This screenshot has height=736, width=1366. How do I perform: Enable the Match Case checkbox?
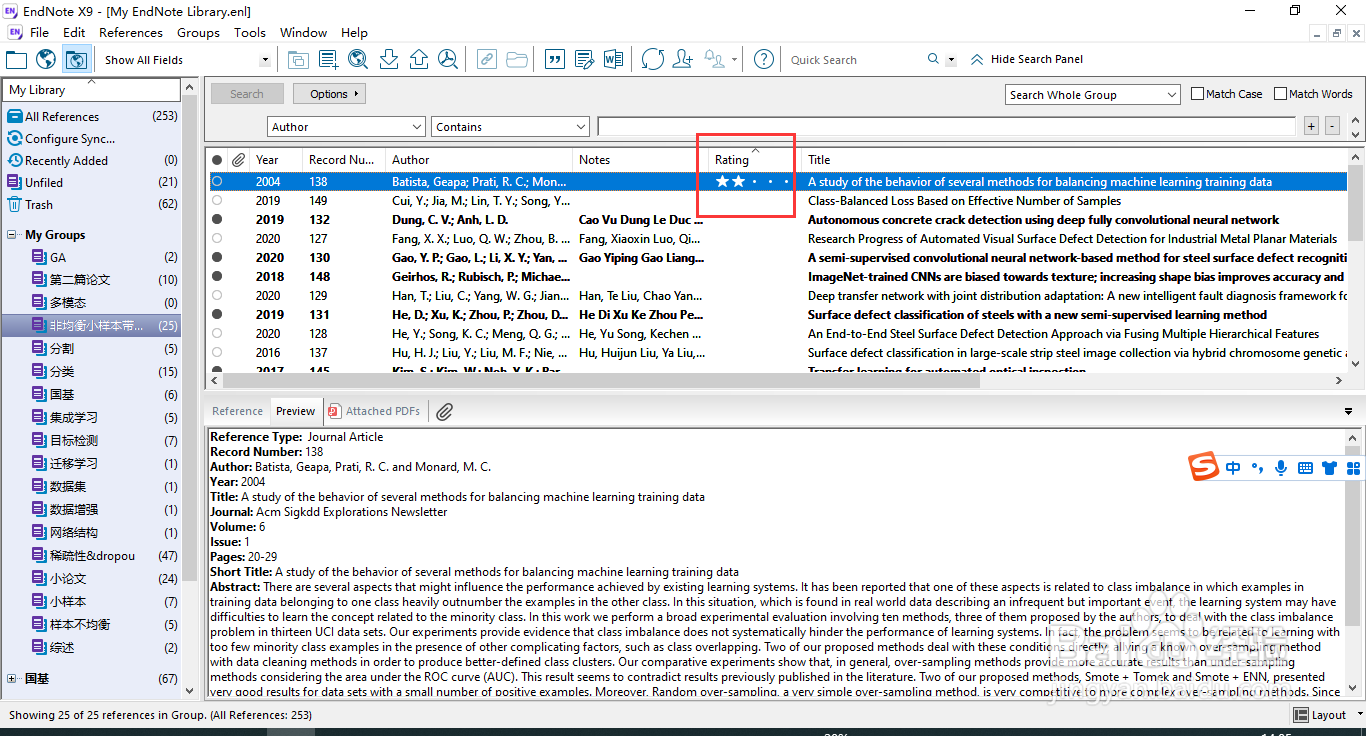click(x=1198, y=94)
